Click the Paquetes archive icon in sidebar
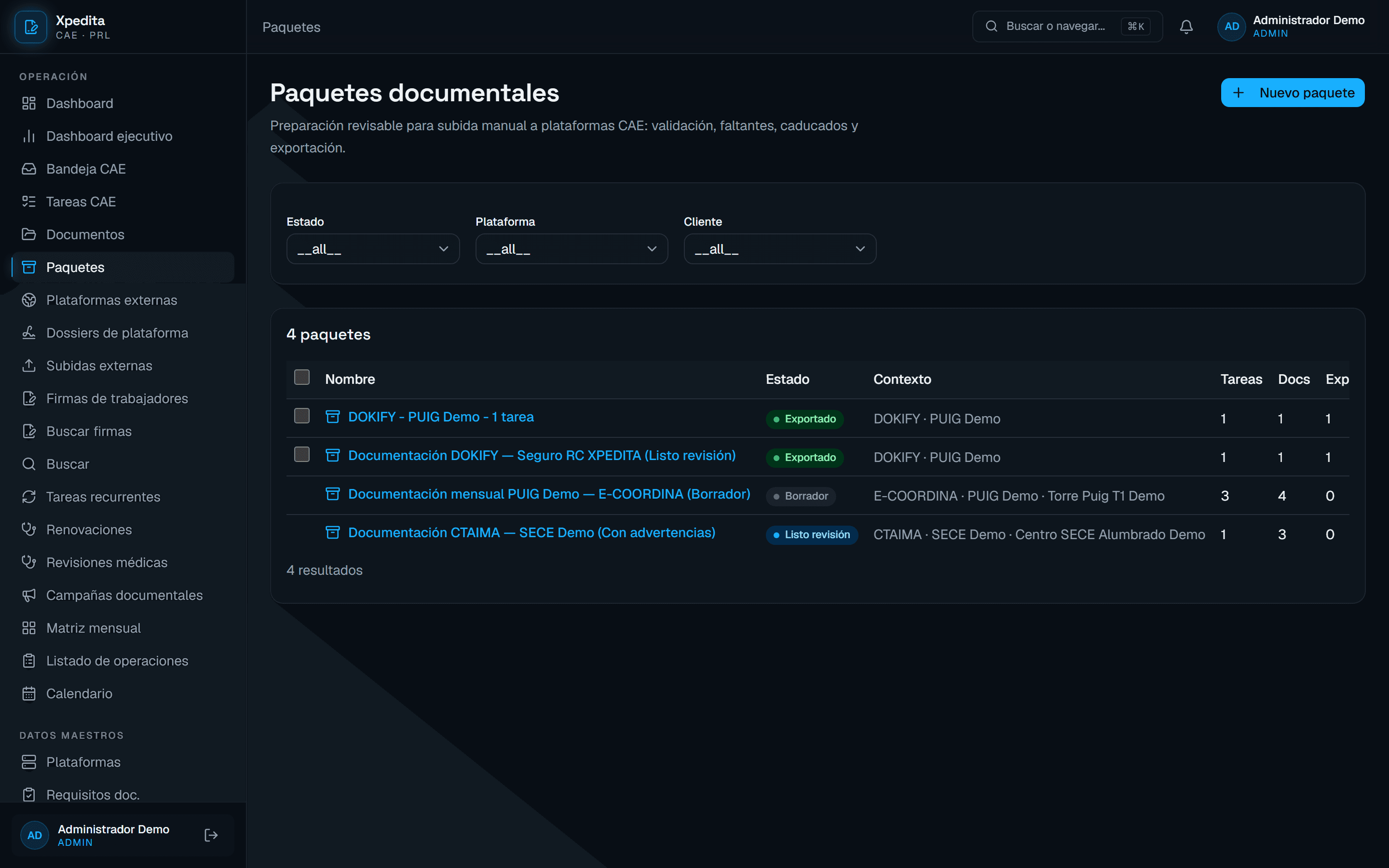The image size is (1389, 868). point(29,267)
